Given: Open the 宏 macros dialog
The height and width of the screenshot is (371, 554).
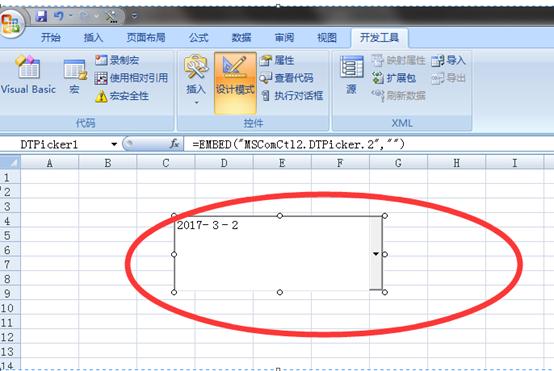Looking at the screenshot, I should [75, 77].
